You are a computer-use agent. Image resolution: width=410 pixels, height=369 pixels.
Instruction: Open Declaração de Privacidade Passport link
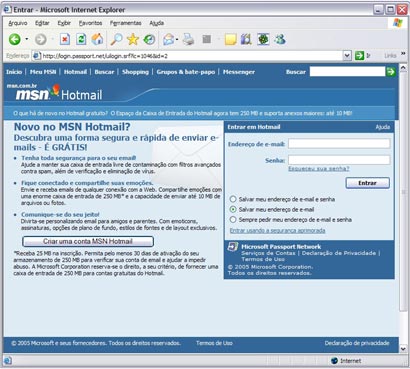[x=339, y=253]
